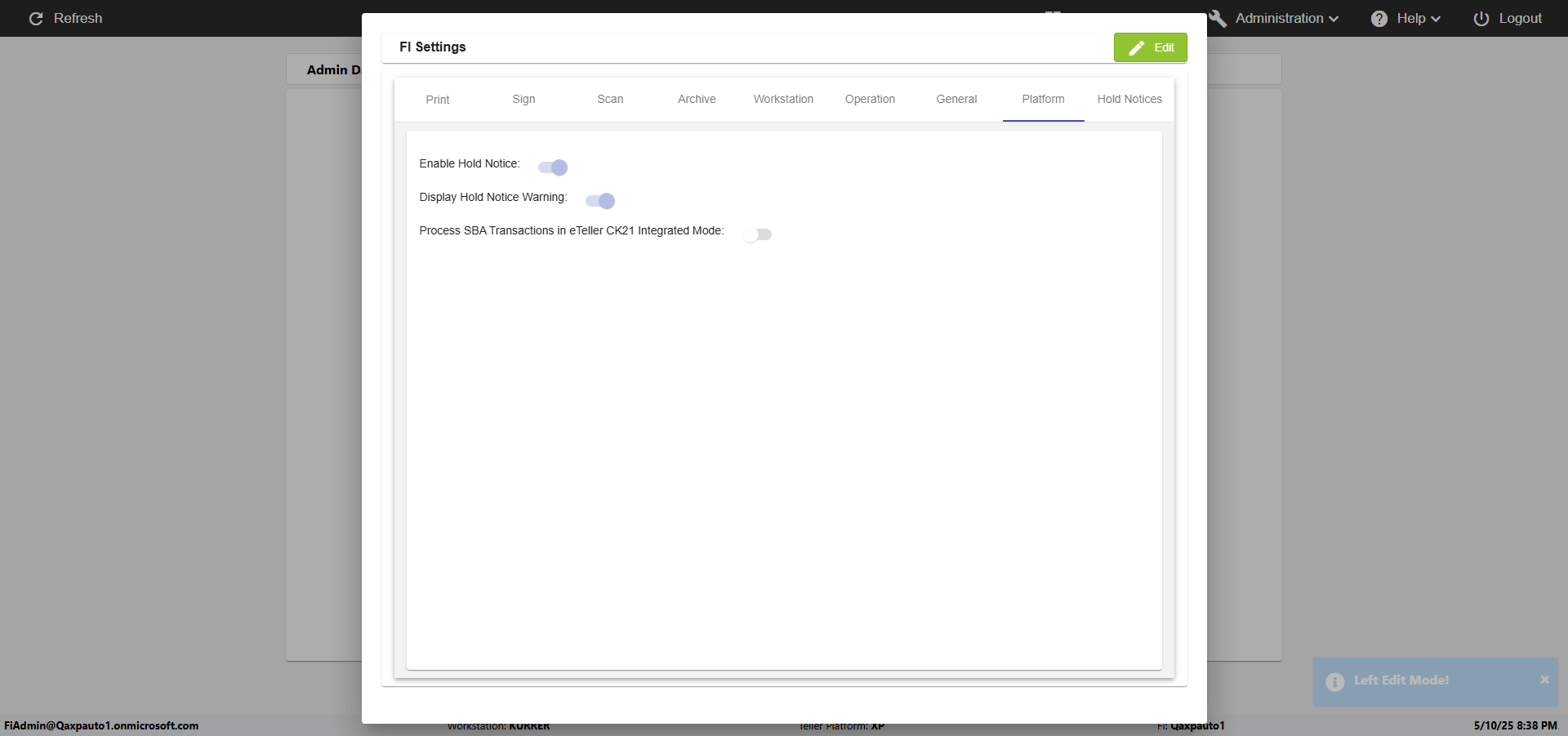Viewport: 1568px width, 736px height.
Task: Click the Help question mark icon
Action: coord(1379,18)
